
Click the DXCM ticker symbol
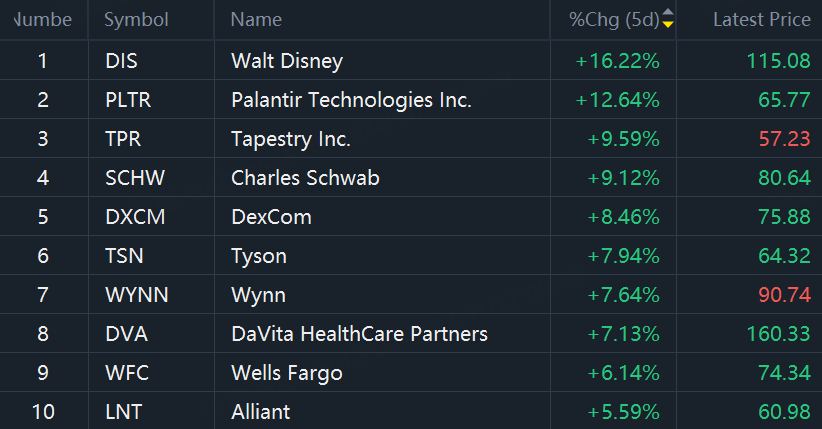click(133, 217)
